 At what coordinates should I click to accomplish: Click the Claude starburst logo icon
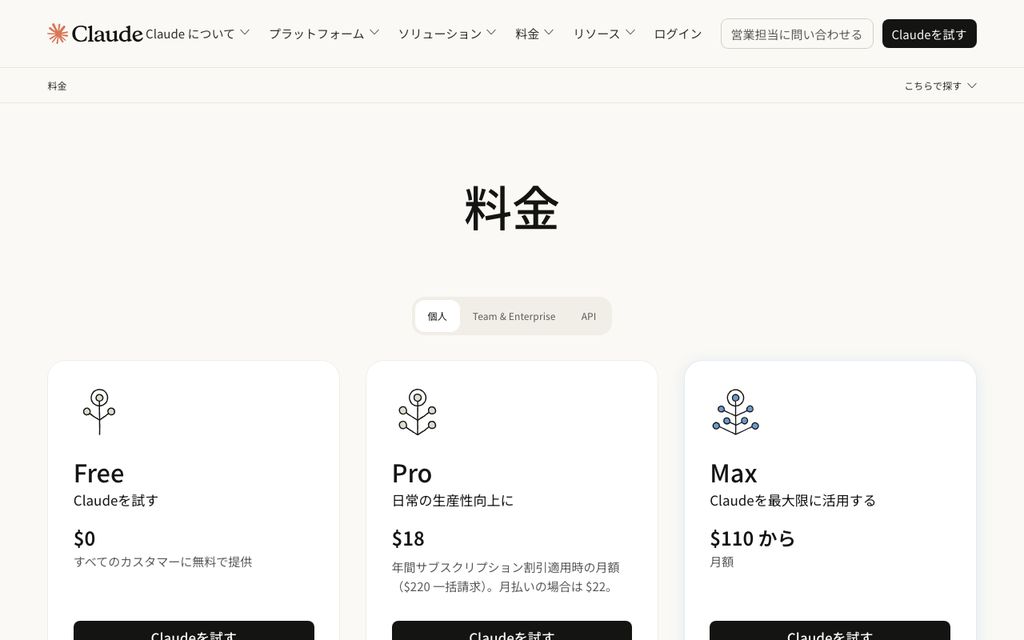pyautogui.click(x=57, y=33)
